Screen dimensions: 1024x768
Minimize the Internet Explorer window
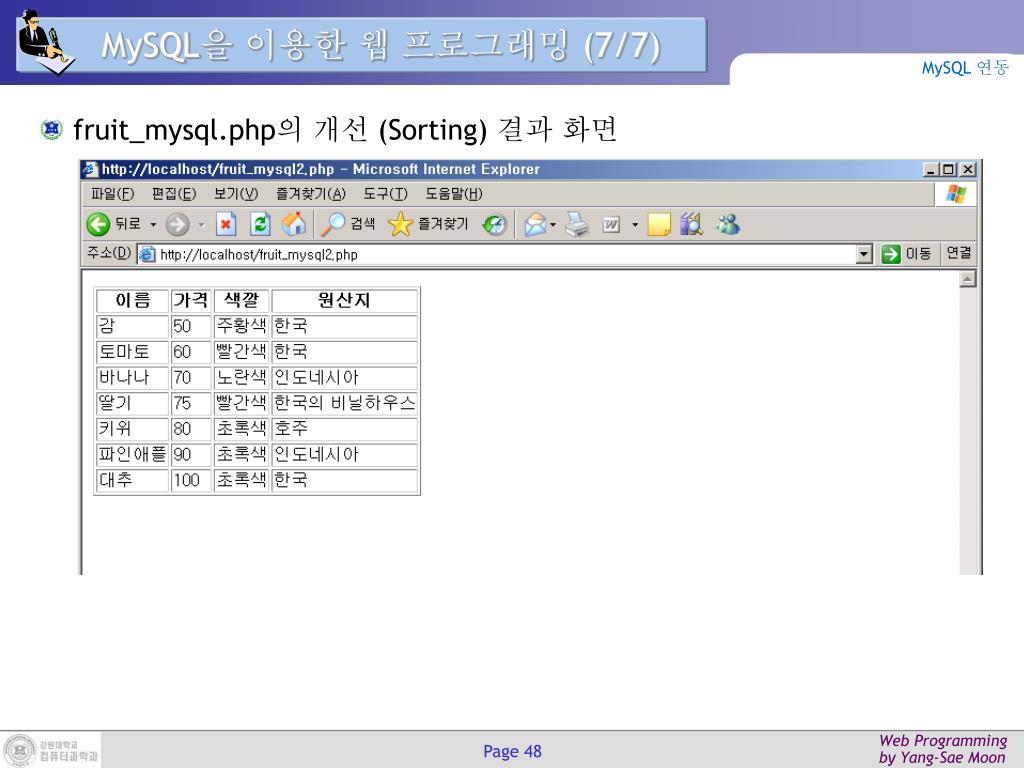[931, 169]
